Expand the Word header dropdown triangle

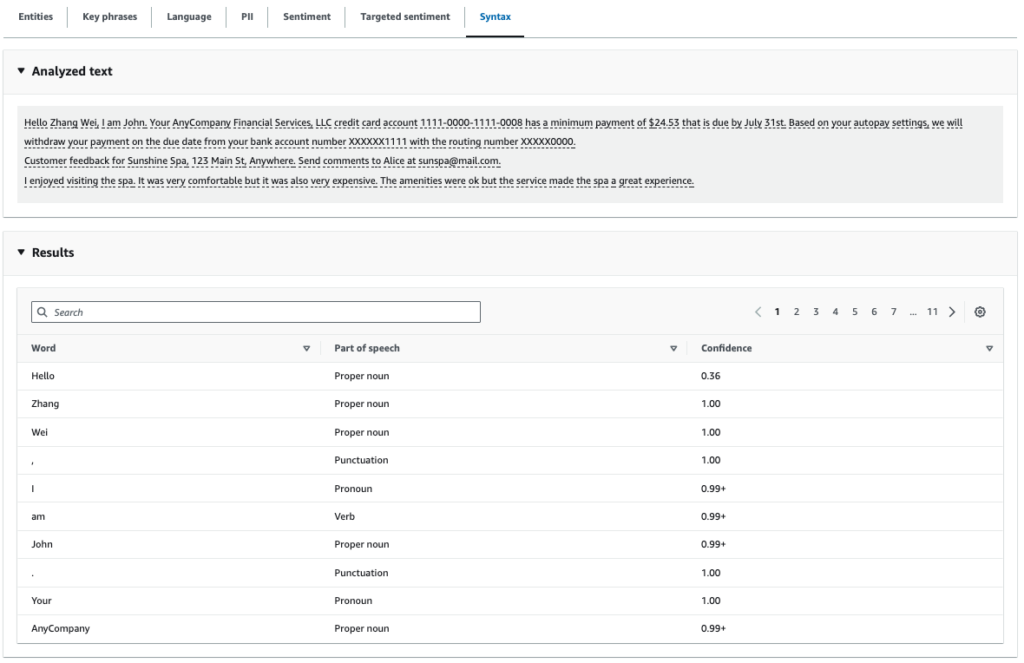(x=307, y=348)
